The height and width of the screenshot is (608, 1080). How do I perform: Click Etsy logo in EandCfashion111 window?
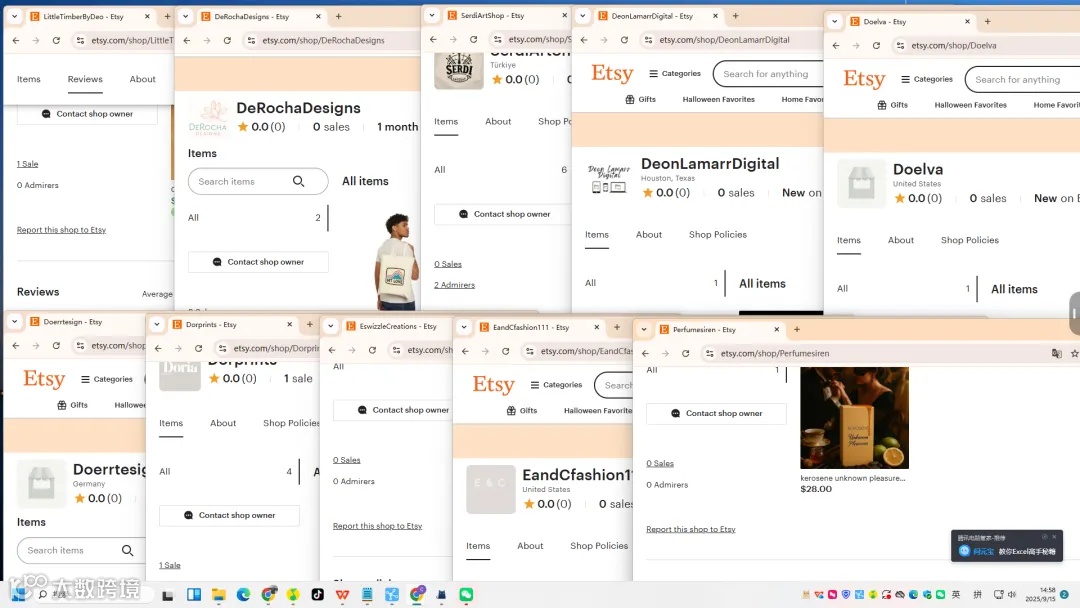[x=493, y=384]
